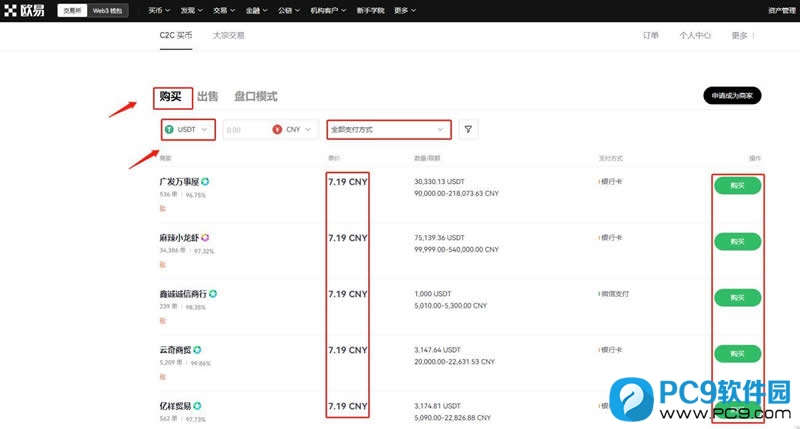Click orange tag under 麻辣小龙虾
Image resolution: width=800 pixels, height=429 pixels.
(x=163, y=264)
